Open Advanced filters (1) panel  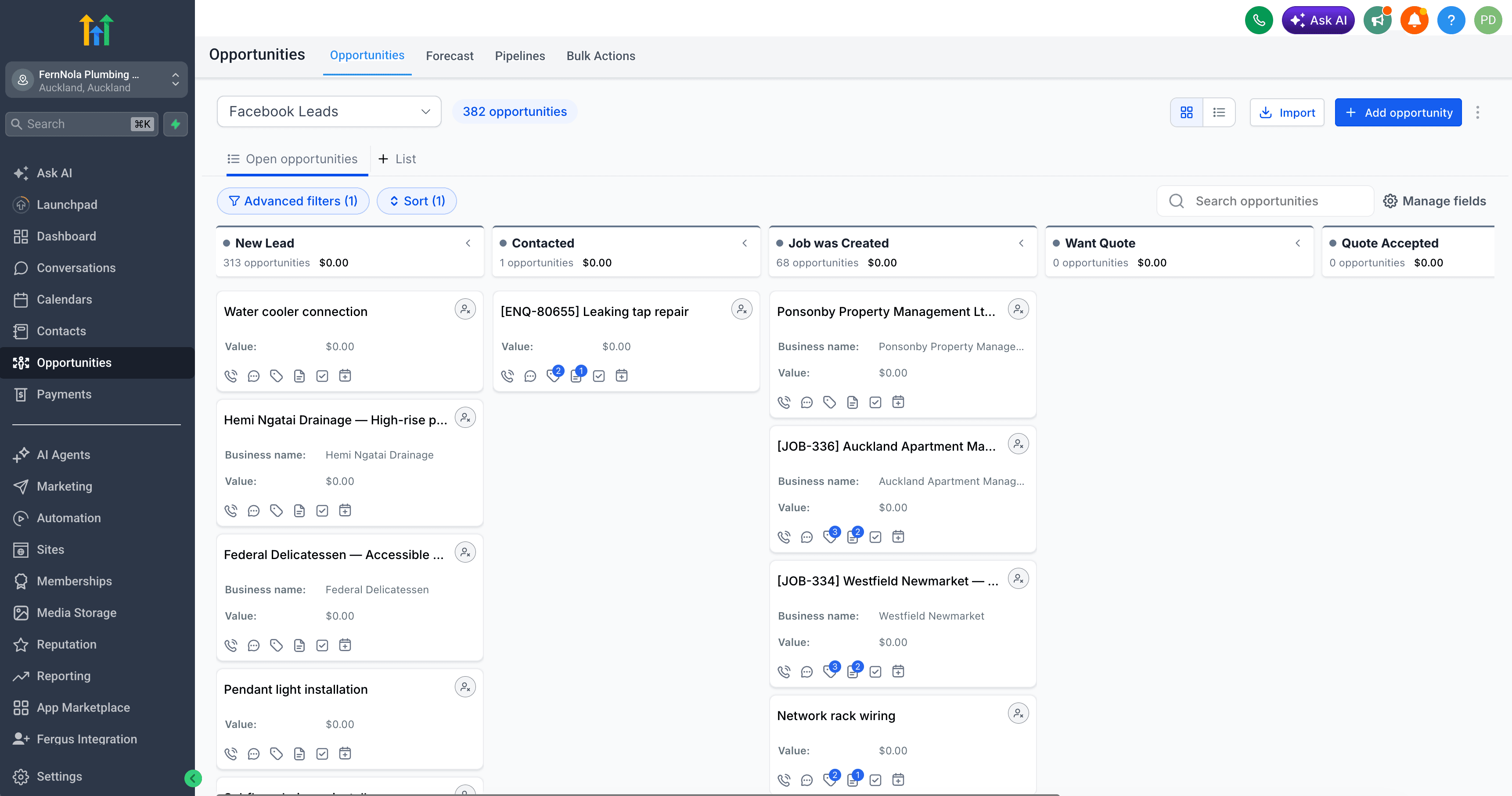tap(293, 201)
